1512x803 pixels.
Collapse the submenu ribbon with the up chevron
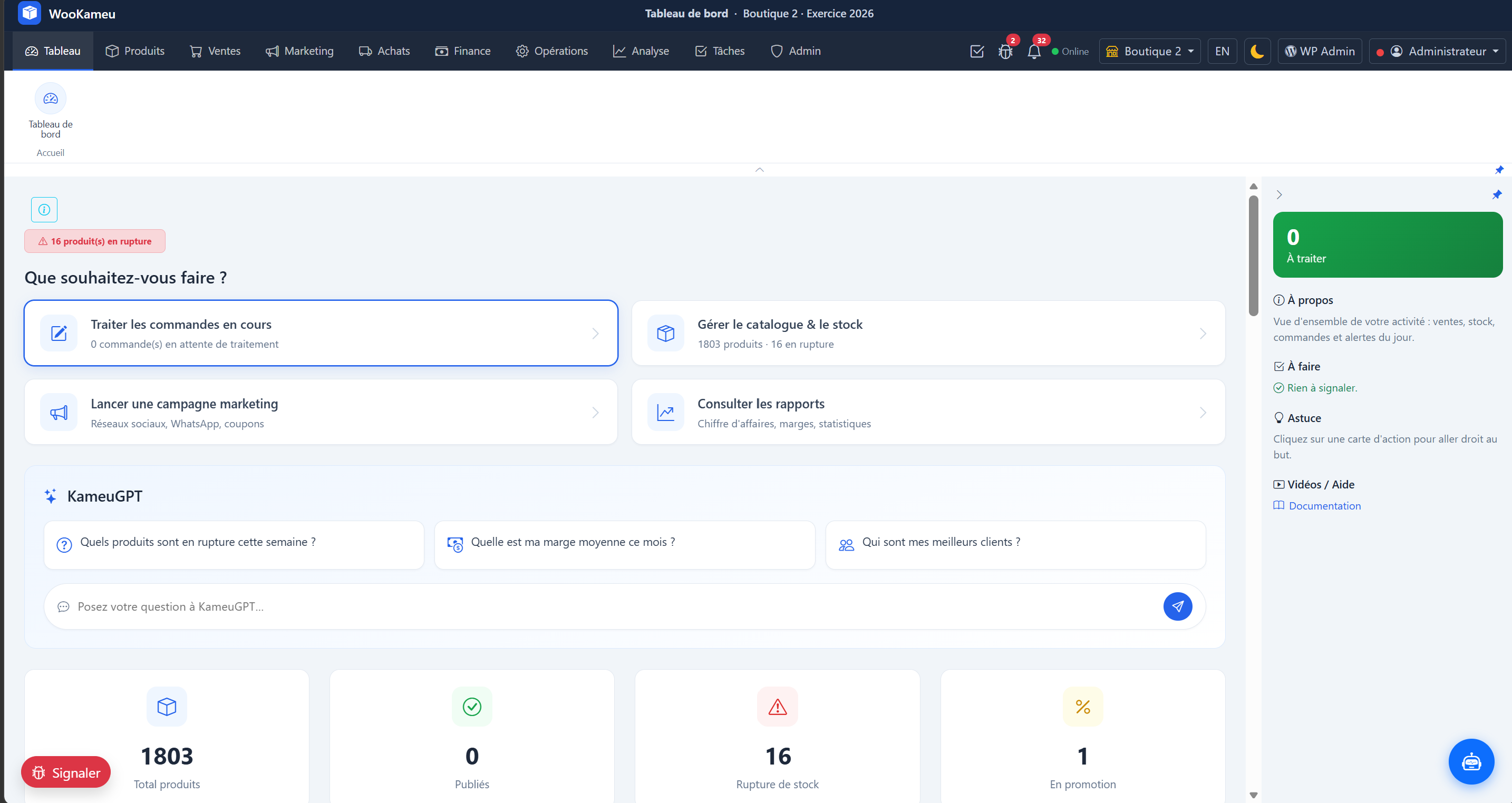(x=760, y=170)
